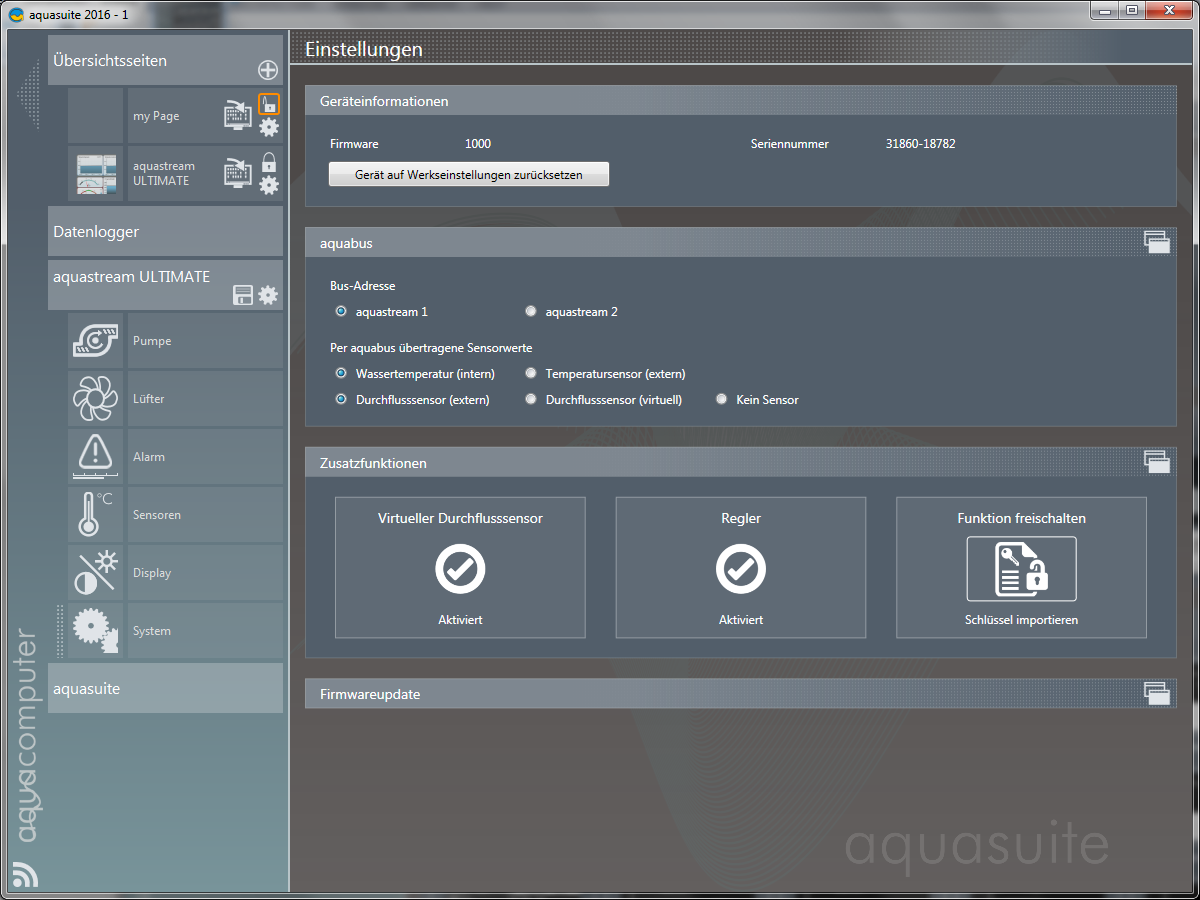Maximize the aquasuite window
1200x900 pixels.
[x=1132, y=10]
